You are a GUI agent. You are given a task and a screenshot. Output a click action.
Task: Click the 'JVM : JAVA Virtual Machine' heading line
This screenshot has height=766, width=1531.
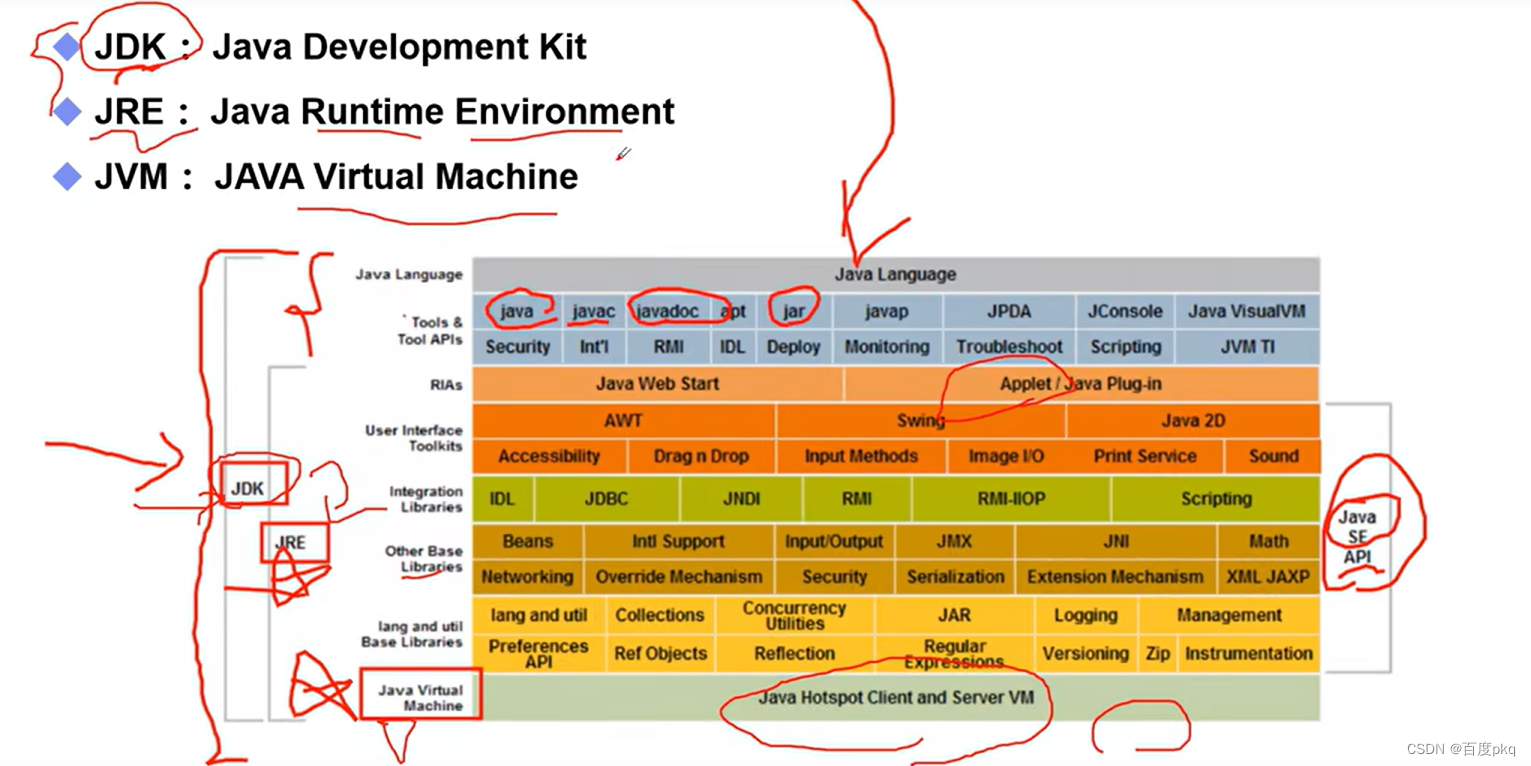336,177
